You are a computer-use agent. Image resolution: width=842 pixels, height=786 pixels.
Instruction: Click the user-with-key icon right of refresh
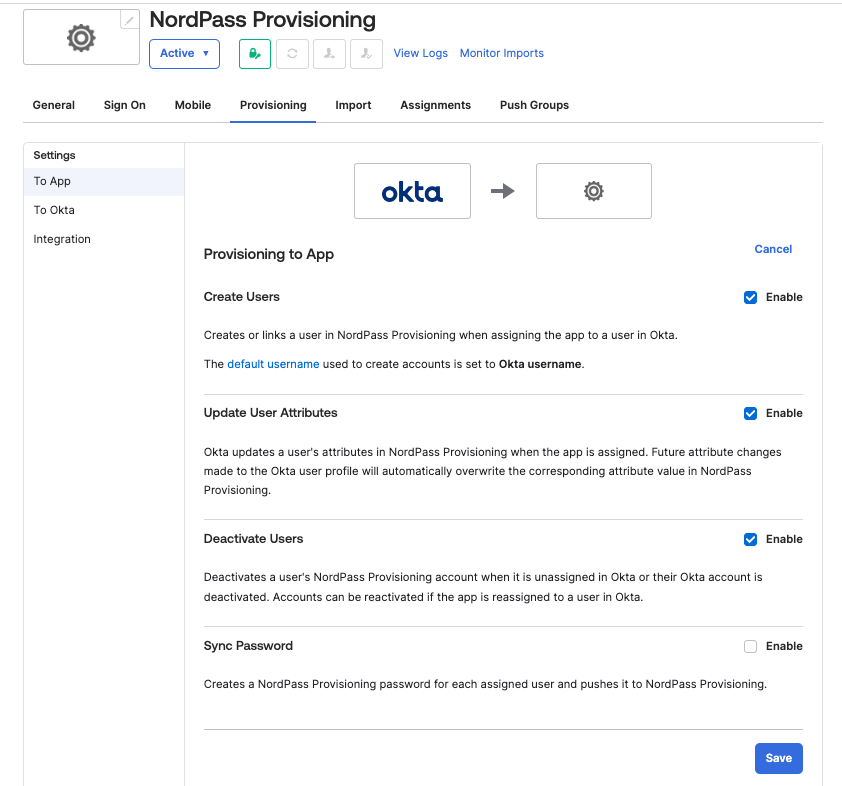[x=329, y=54]
